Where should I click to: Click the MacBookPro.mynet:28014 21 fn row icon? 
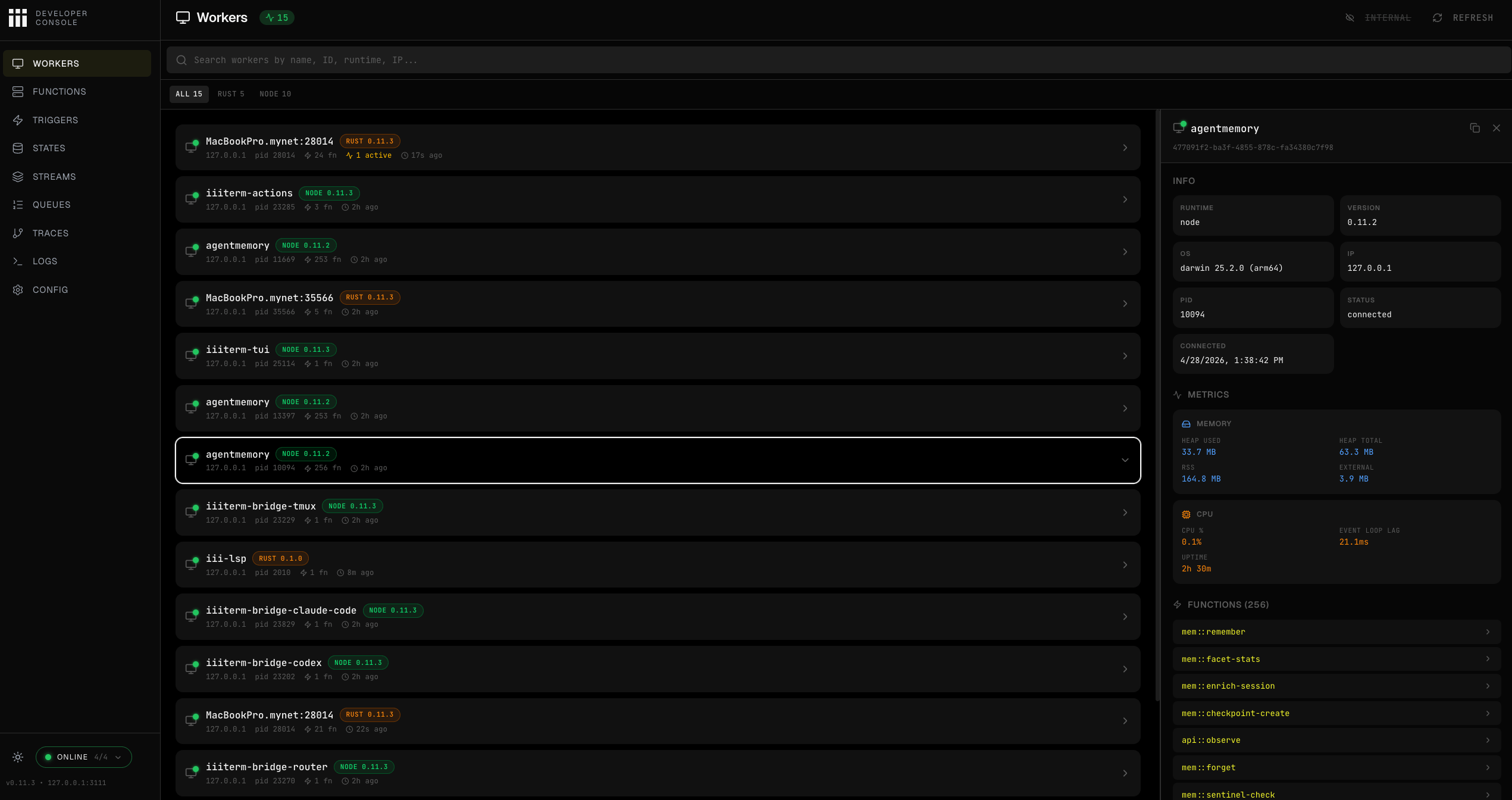[192, 720]
